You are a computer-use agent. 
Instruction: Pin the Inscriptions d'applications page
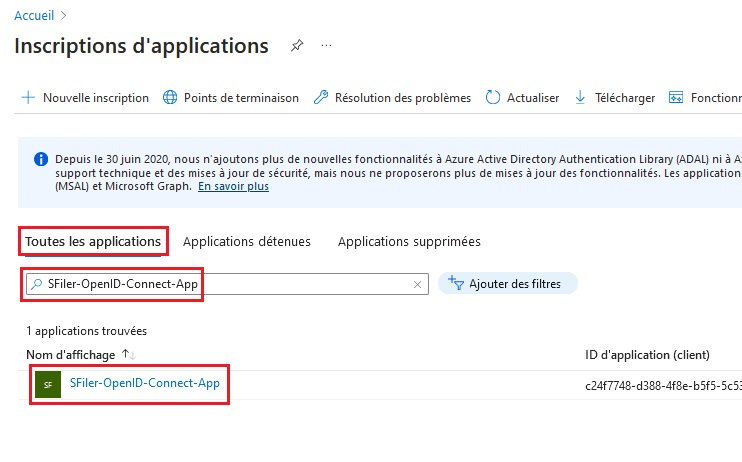click(x=297, y=45)
